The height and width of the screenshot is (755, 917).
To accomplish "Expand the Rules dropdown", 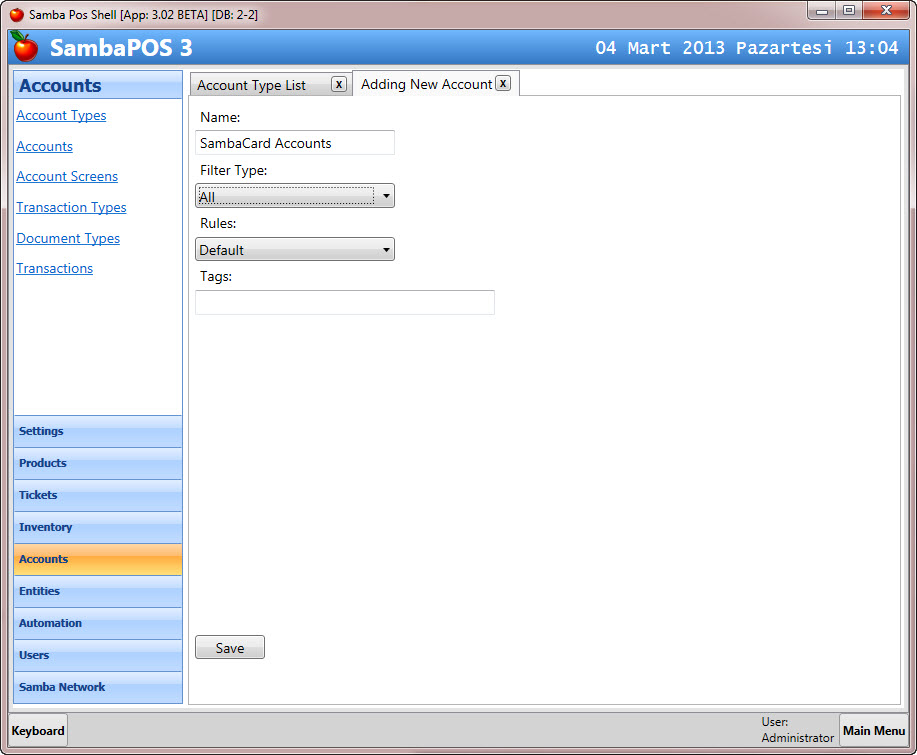I will pyautogui.click(x=295, y=250).
